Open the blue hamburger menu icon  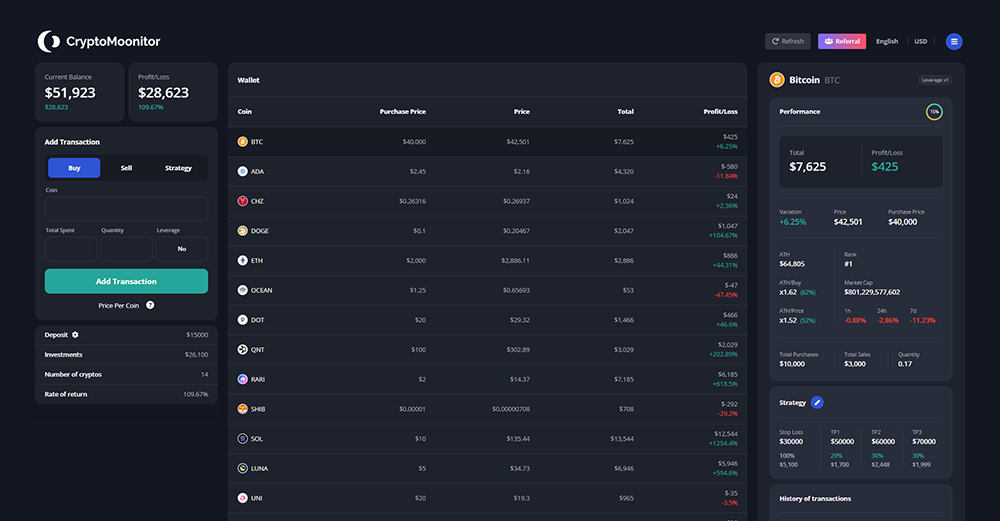954,41
